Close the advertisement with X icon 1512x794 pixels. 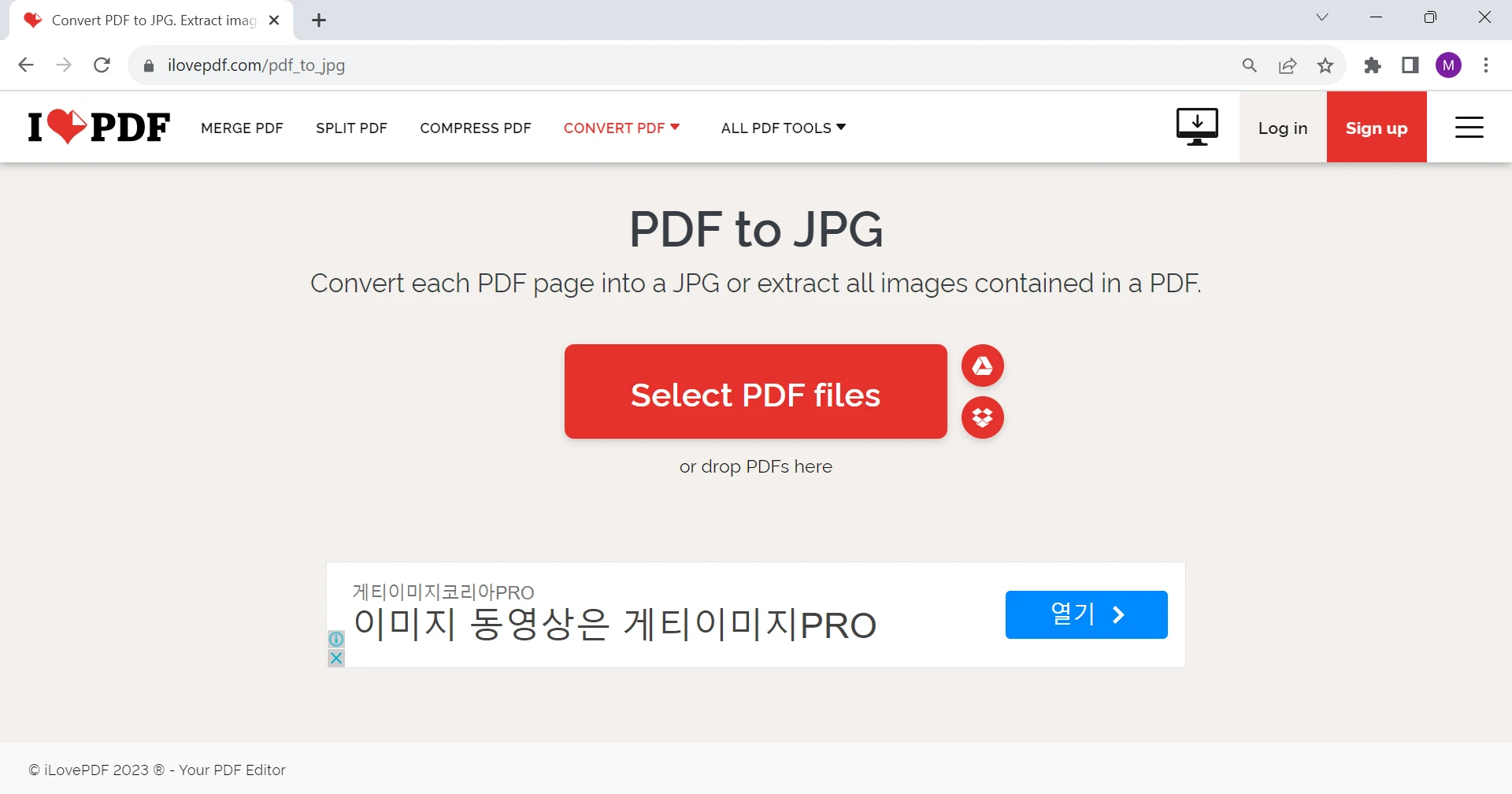tap(336, 658)
